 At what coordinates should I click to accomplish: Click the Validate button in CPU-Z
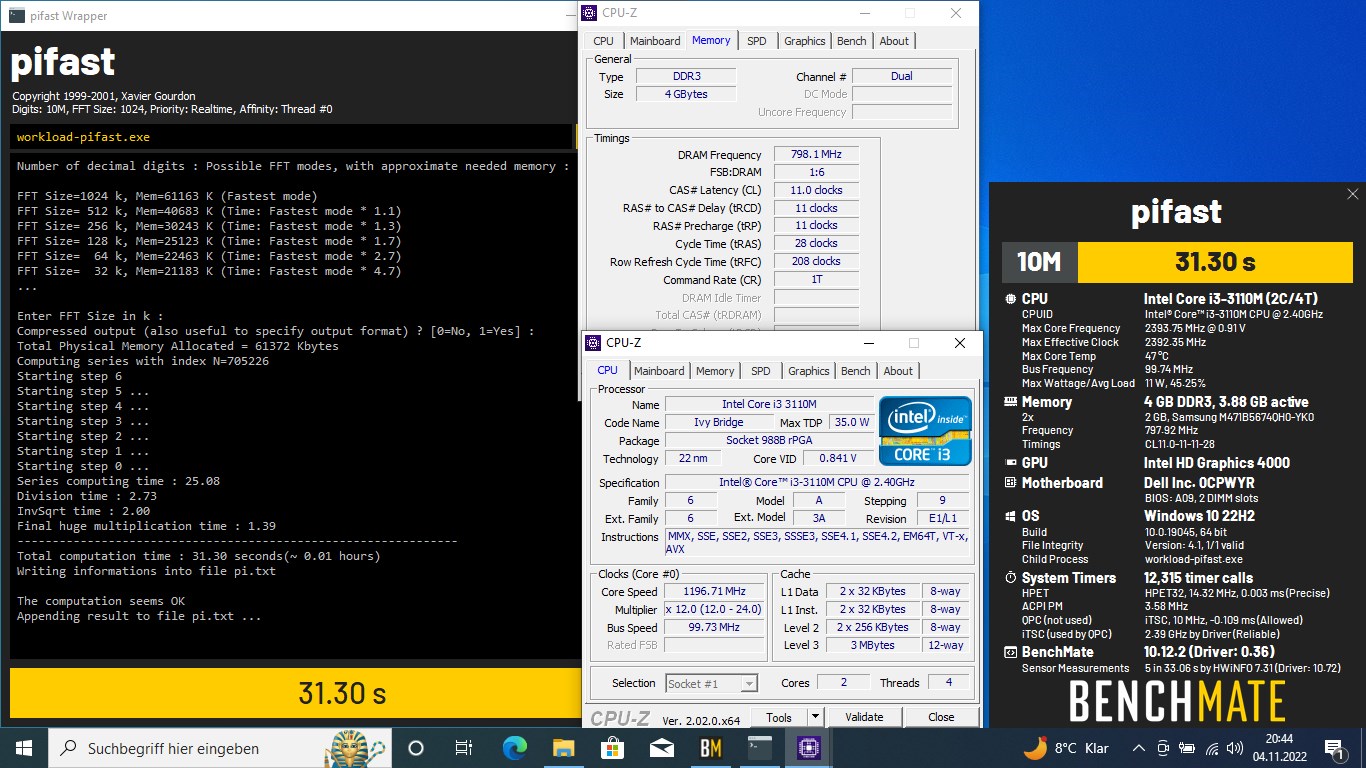[864, 717]
